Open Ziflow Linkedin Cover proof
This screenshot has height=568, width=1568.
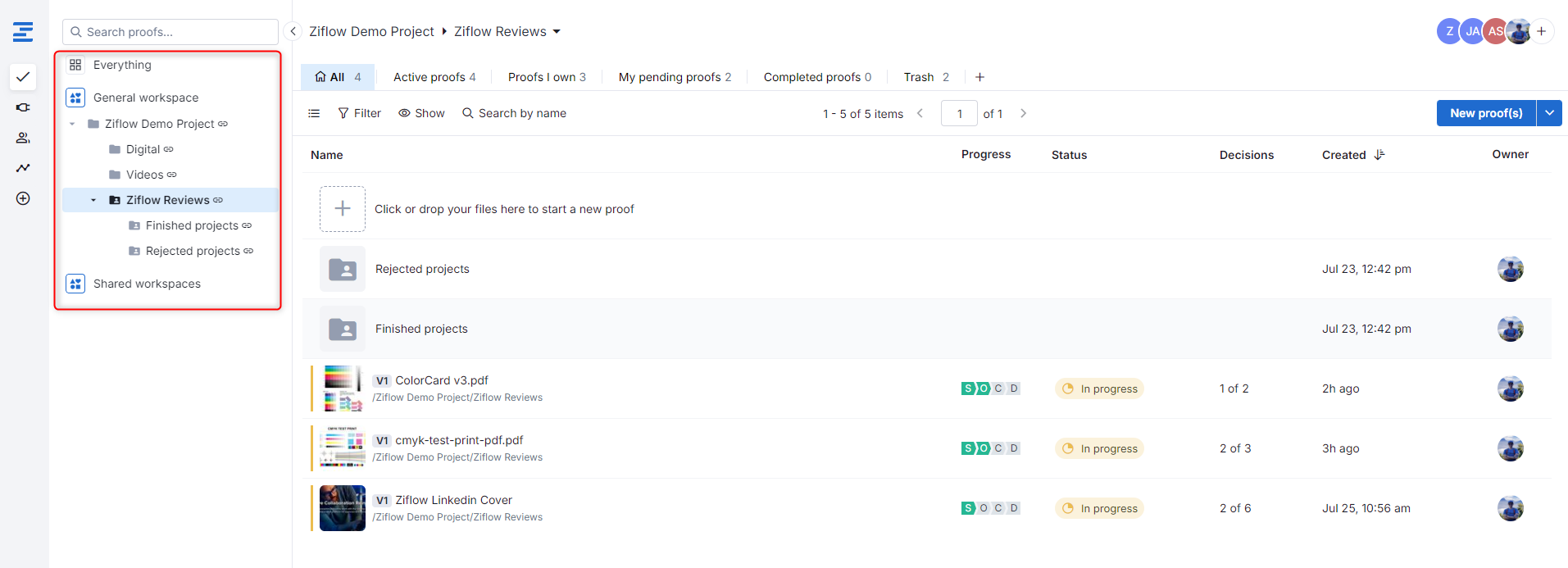tap(453, 500)
